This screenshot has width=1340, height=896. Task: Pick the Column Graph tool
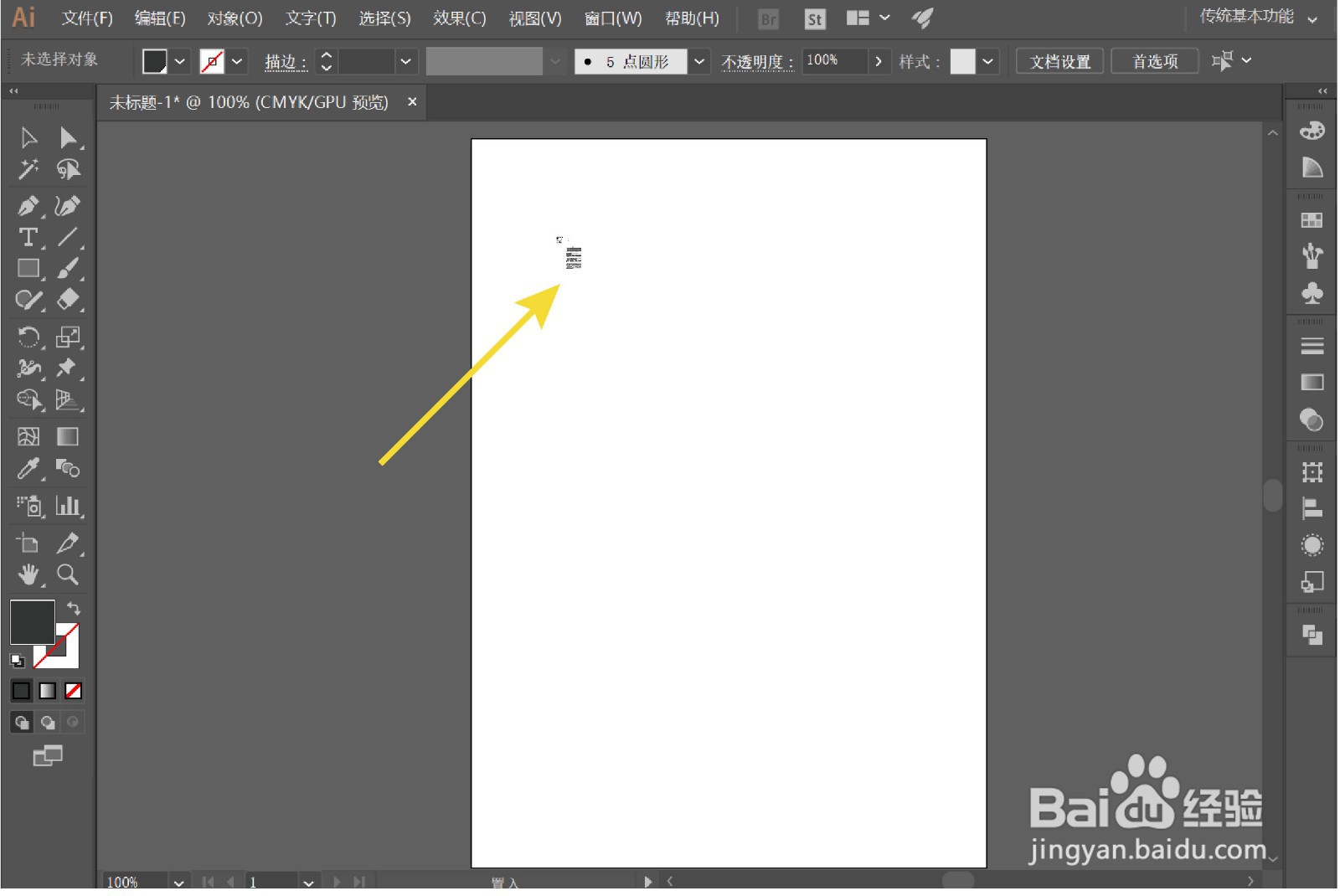click(x=68, y=506)
